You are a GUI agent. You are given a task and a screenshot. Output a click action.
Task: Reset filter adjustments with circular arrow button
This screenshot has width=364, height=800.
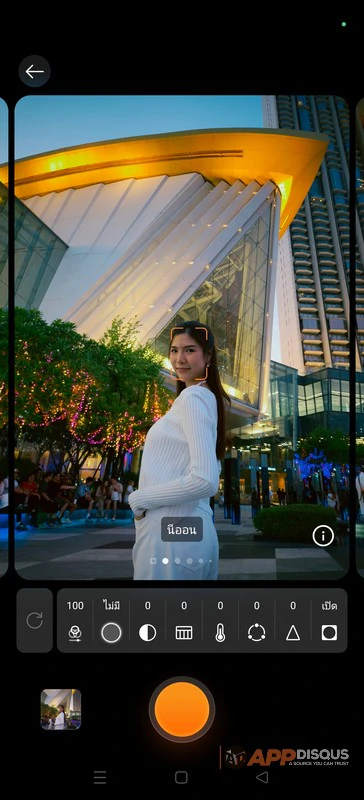click(35, 620)
